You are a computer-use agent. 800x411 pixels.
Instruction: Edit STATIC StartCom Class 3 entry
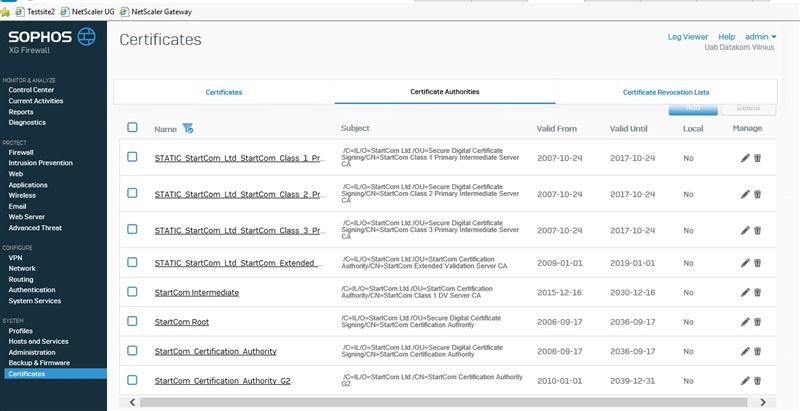click(x=745, y=230)
